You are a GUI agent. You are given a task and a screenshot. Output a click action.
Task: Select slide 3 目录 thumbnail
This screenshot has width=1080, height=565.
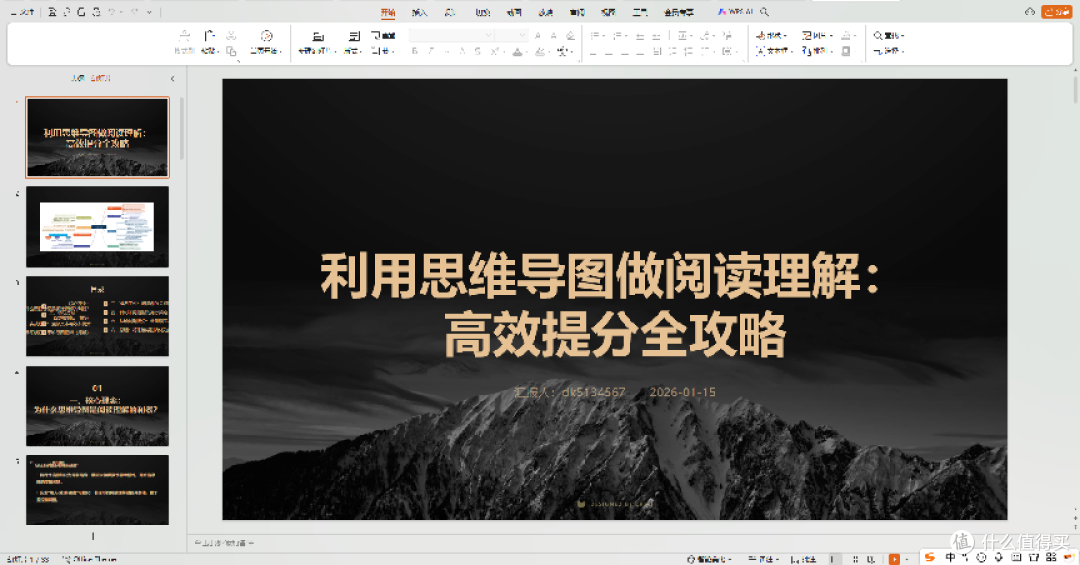97,316
